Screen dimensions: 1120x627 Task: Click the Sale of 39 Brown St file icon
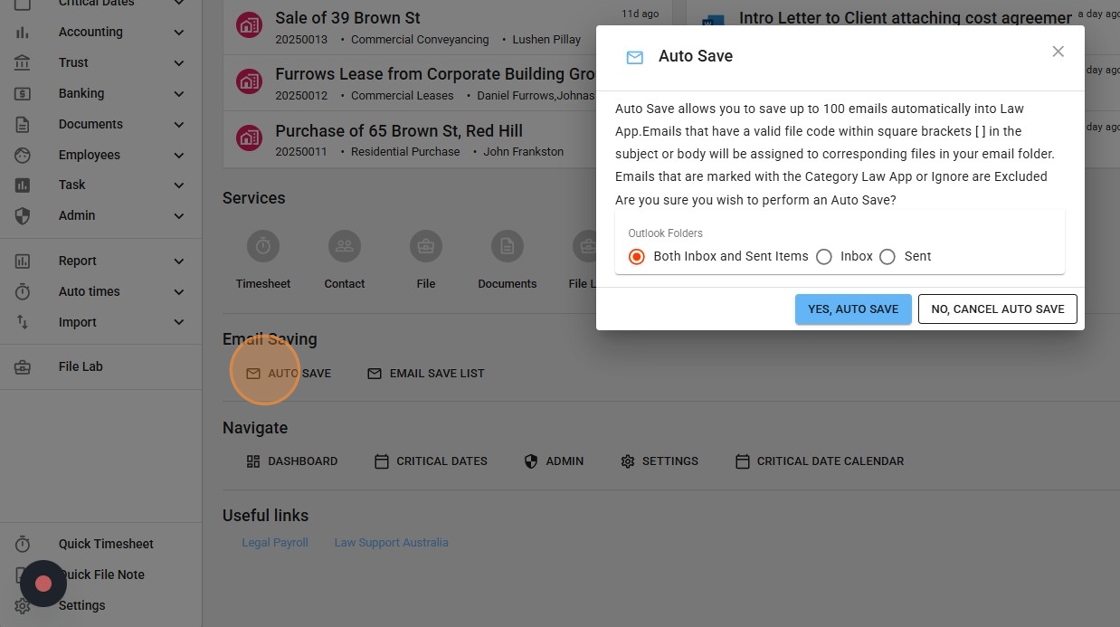pyautogui.click(x=249, y=26)
